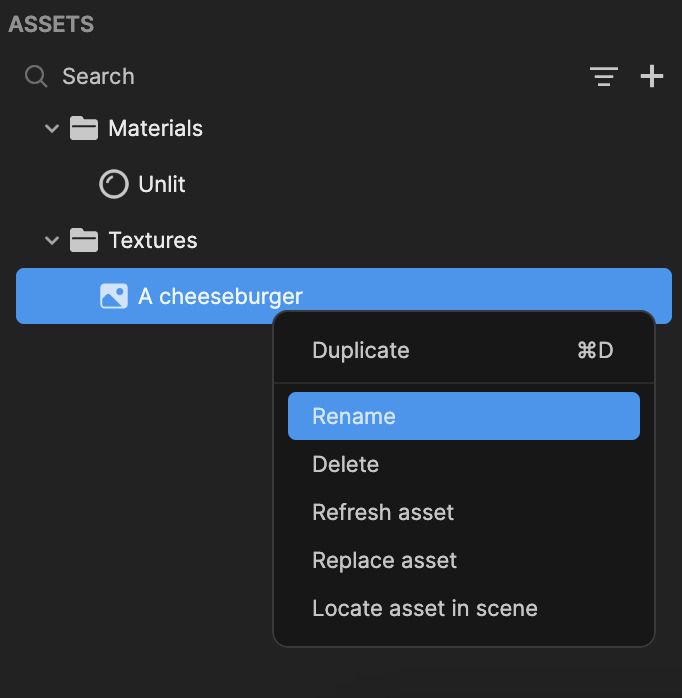Click the search magnifier icon
This screenshot has height=698, width=682.
[36, 76]
